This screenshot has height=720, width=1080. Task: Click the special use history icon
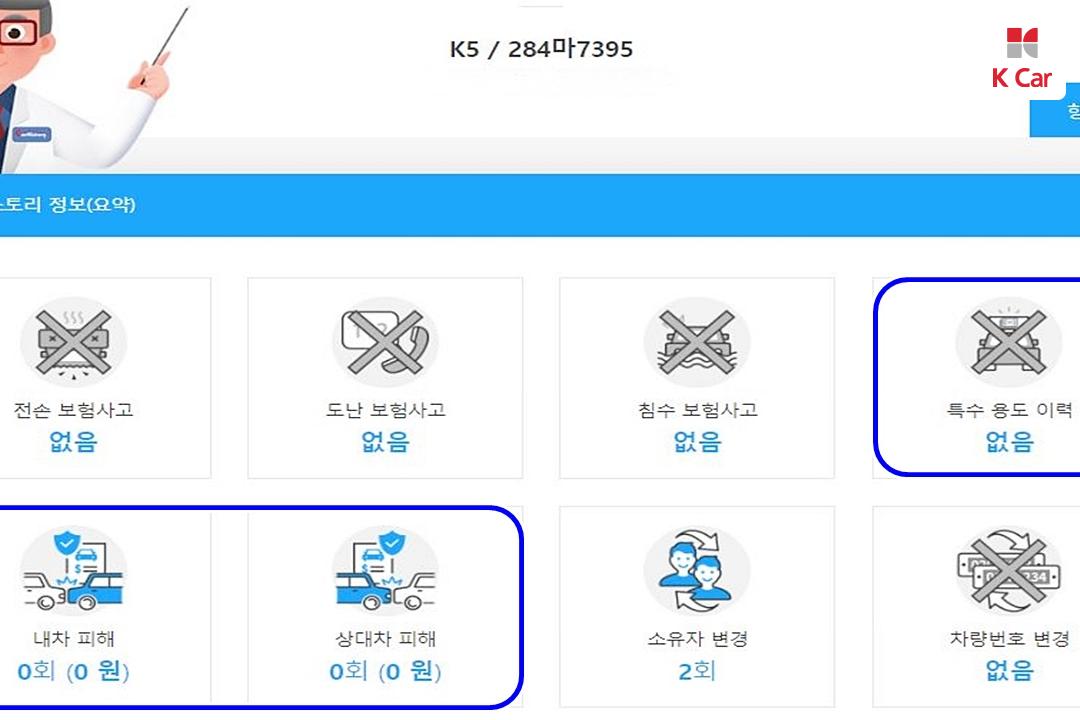tap(1009, 342)
